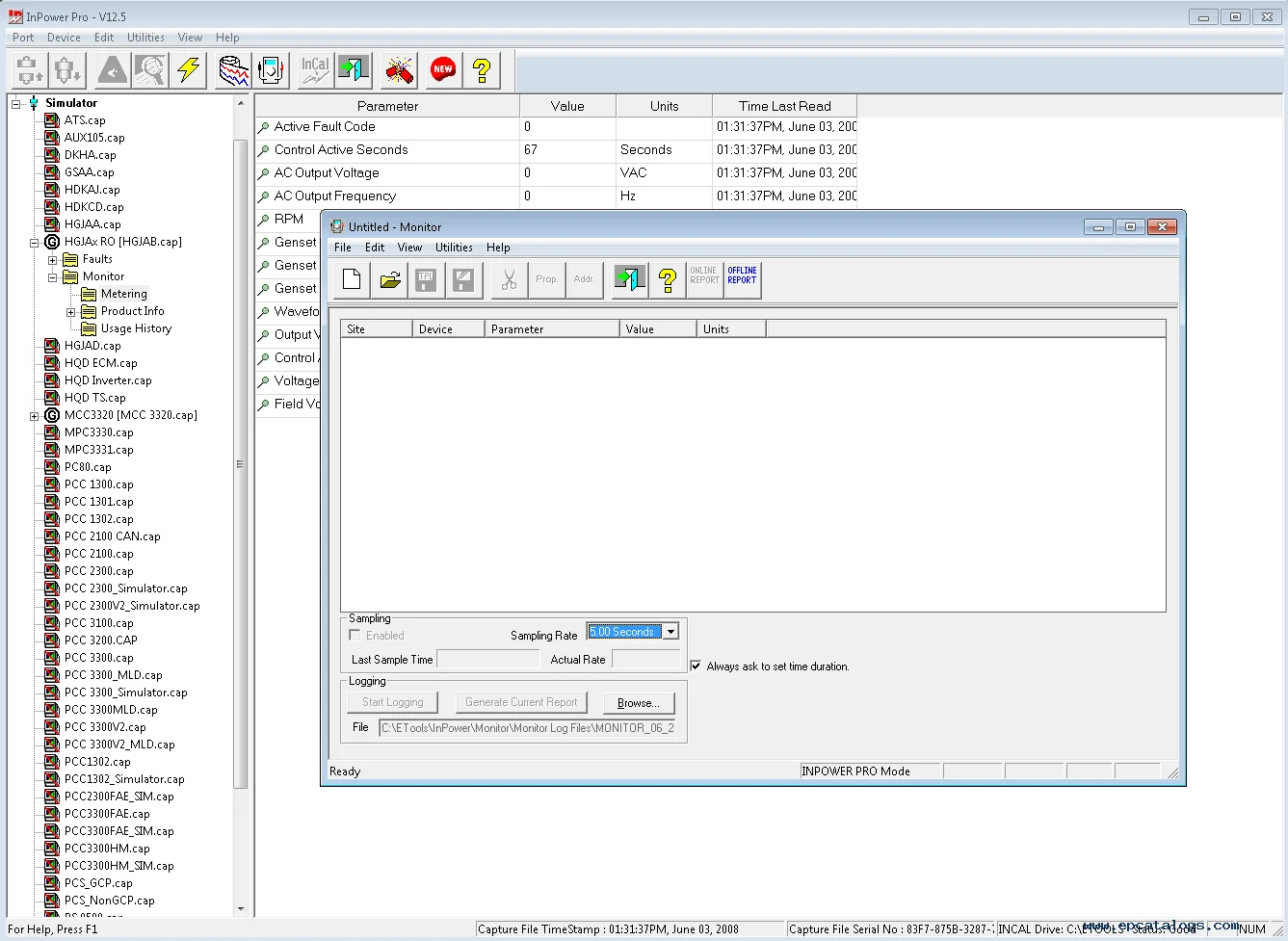Screen dimensions: 1288x941
Task: Click the Browse... button
Action: coord(638,703)
